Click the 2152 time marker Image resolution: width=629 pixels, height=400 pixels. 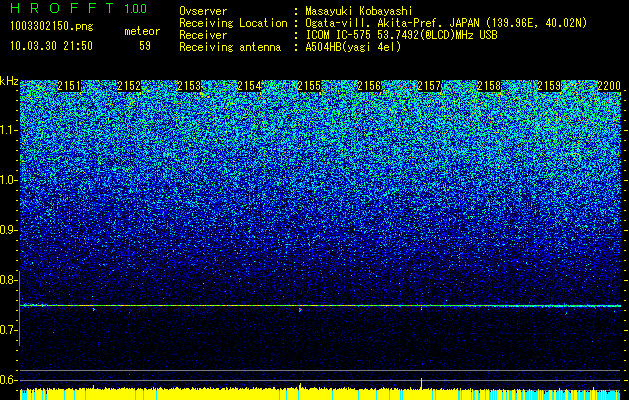click(129, 86)
